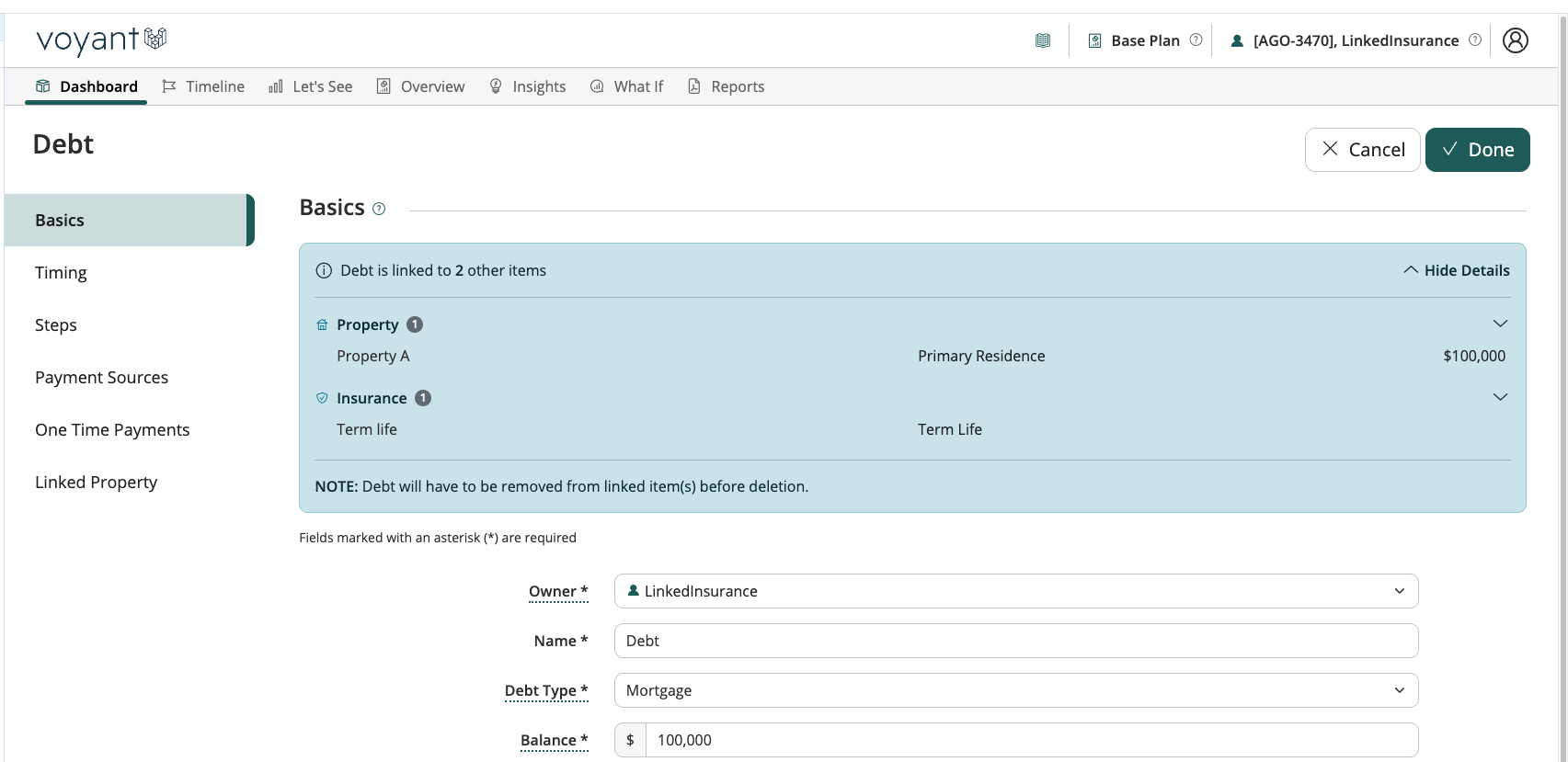This screenshot has height=762, width=1568.
Task: Click the Voyant logo
Action: click(101, 40)
